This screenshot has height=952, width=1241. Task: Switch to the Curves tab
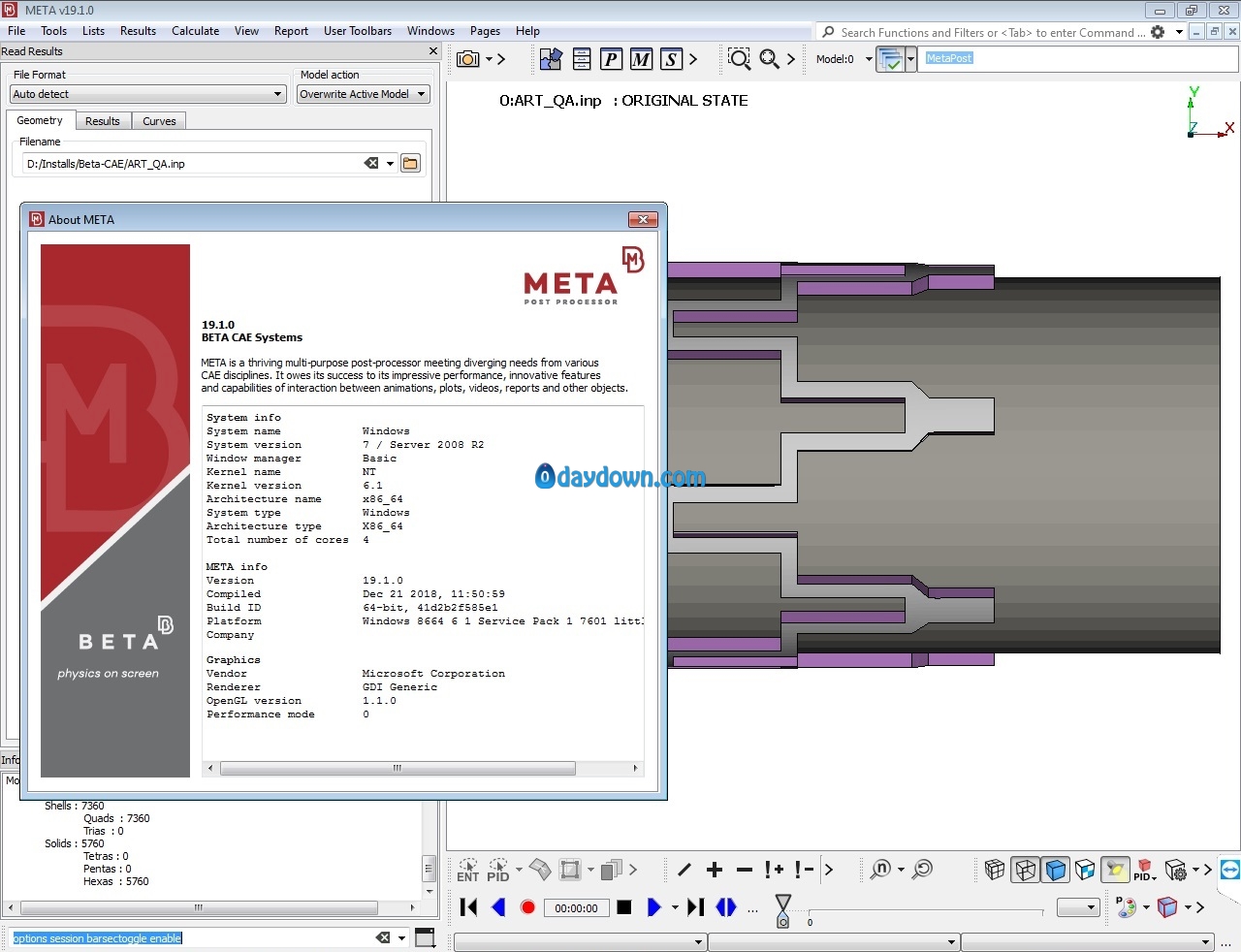[159, 121]
